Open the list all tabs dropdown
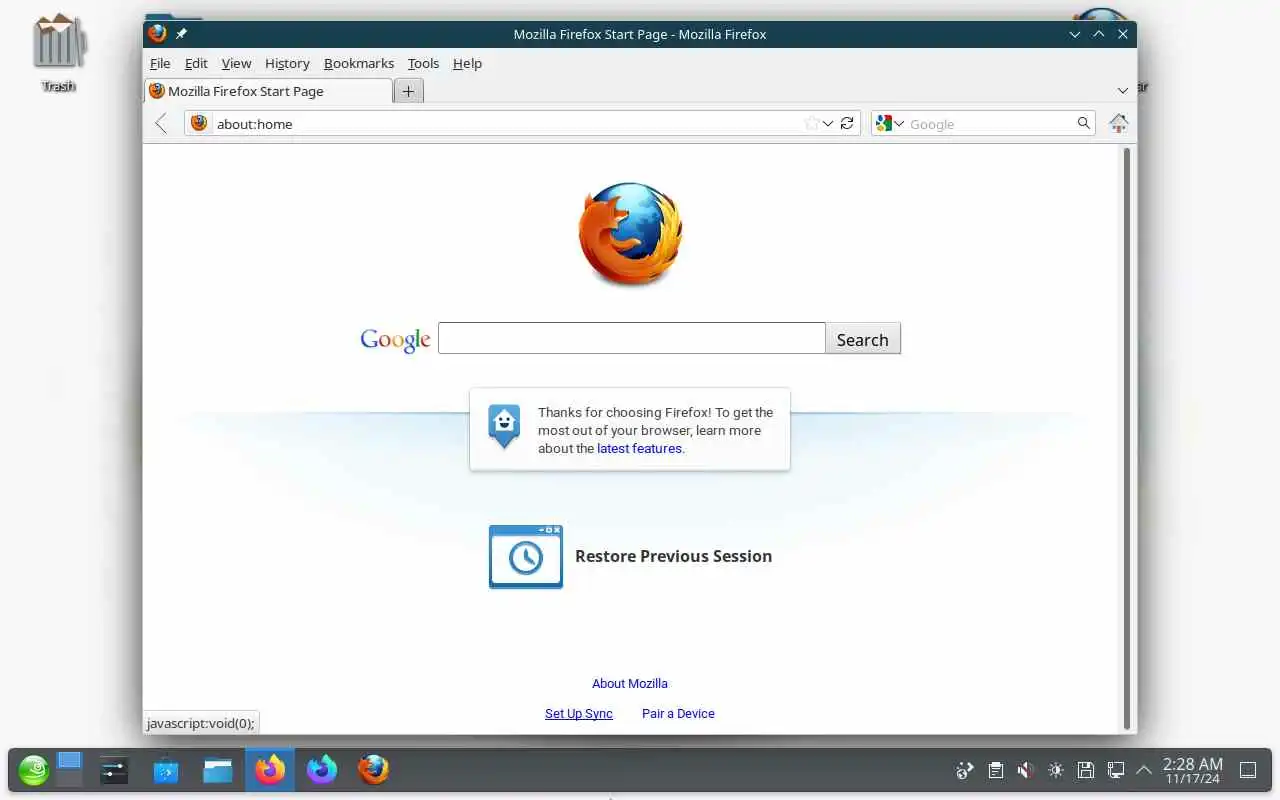The height and width of the screenshot is (800, 1280). (x=1123, y=91)
